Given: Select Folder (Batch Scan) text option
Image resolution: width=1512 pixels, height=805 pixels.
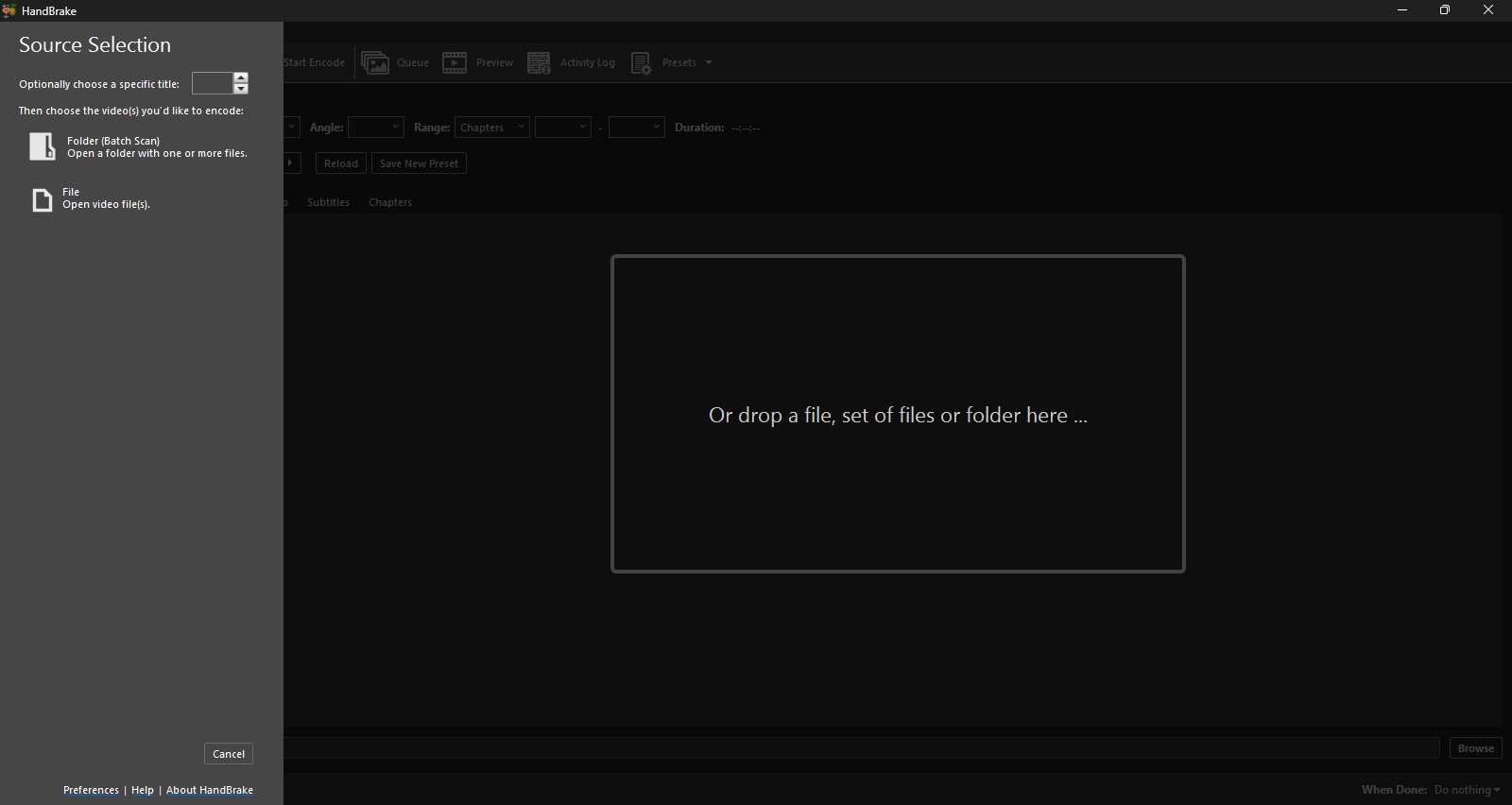Looking at the screenshot, I should [113, 141].
